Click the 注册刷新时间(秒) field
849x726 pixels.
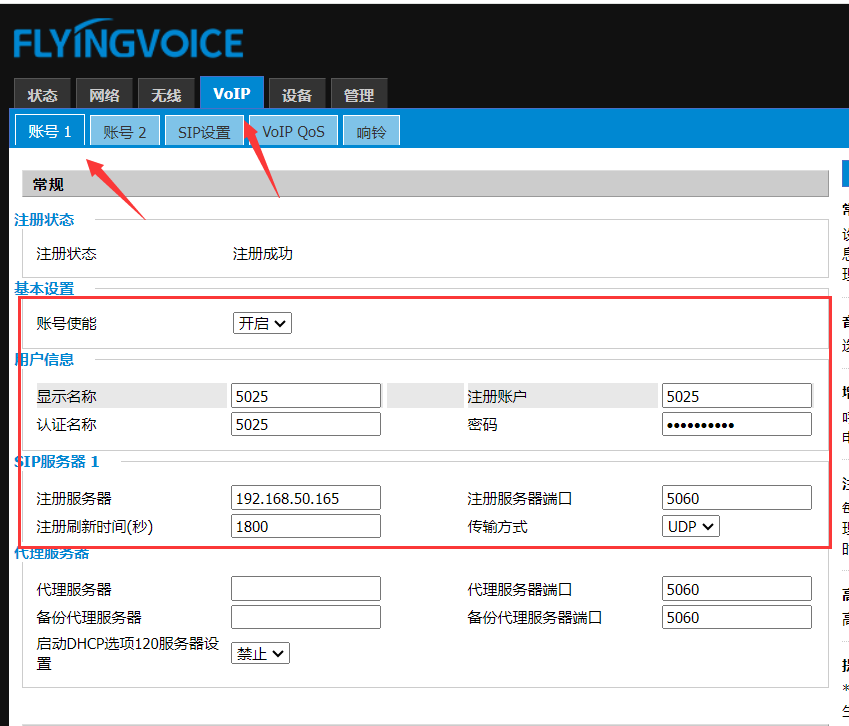tap(305, 526)
